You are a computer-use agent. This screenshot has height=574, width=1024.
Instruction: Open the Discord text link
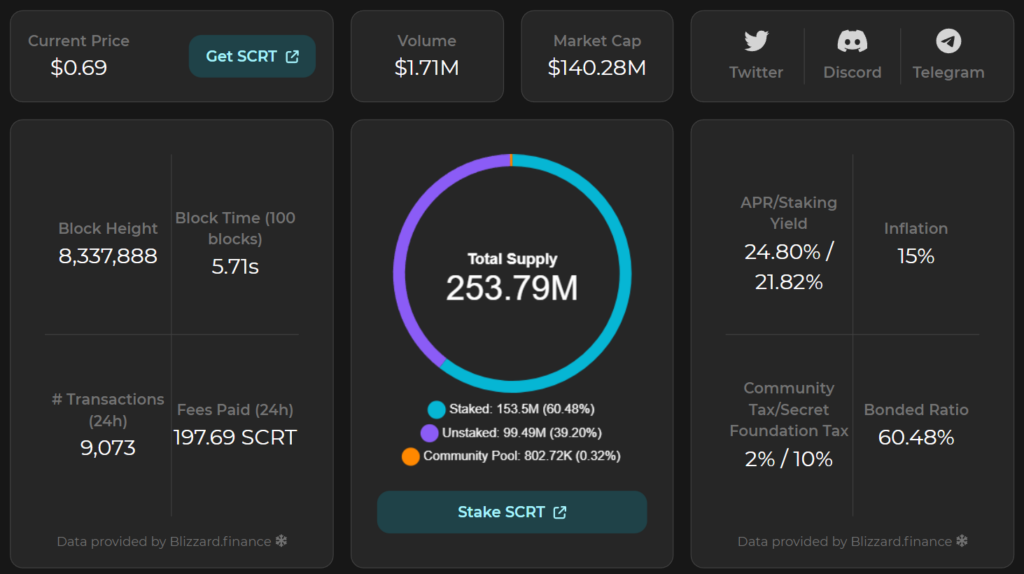click(x=852, y=73)
